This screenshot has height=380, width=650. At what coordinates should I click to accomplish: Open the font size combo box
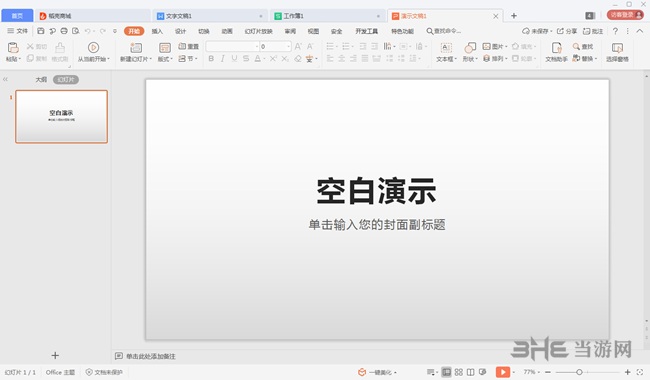(x=275, y=46)
